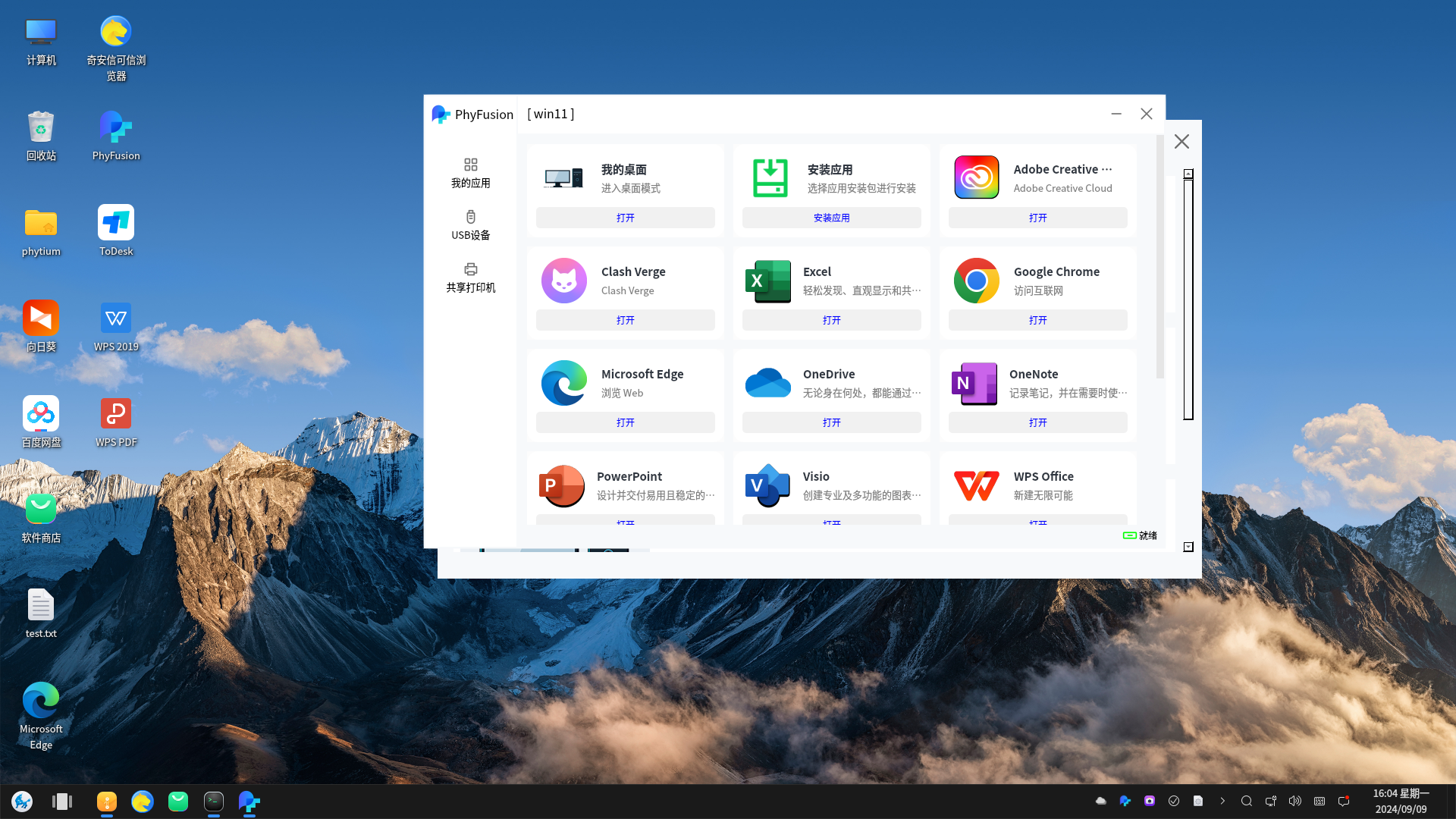Click the Visio app icon

point(768,485)
